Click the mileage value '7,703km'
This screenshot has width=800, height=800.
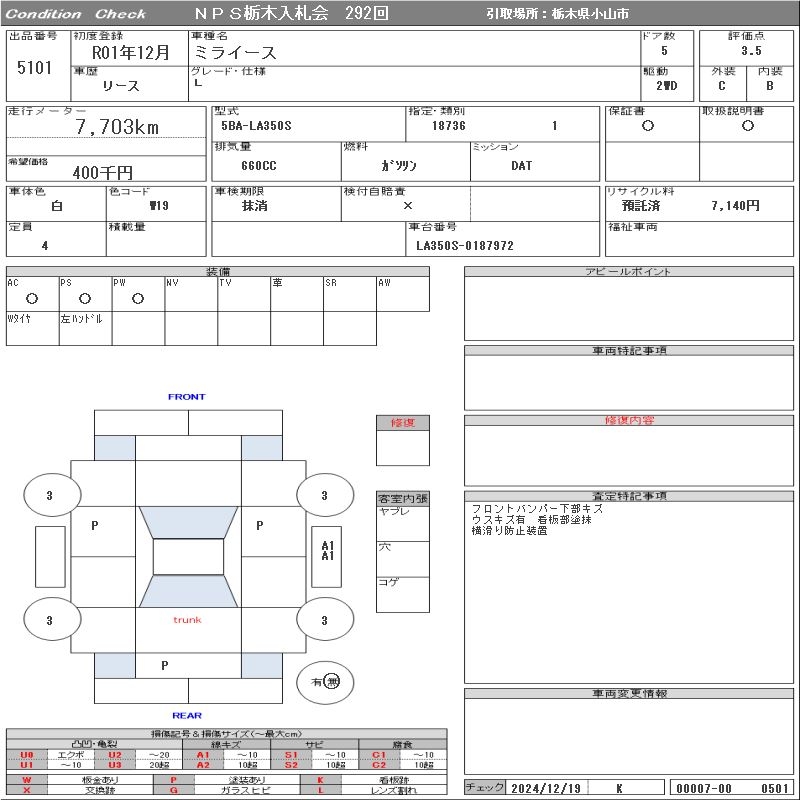pos(117,127)
